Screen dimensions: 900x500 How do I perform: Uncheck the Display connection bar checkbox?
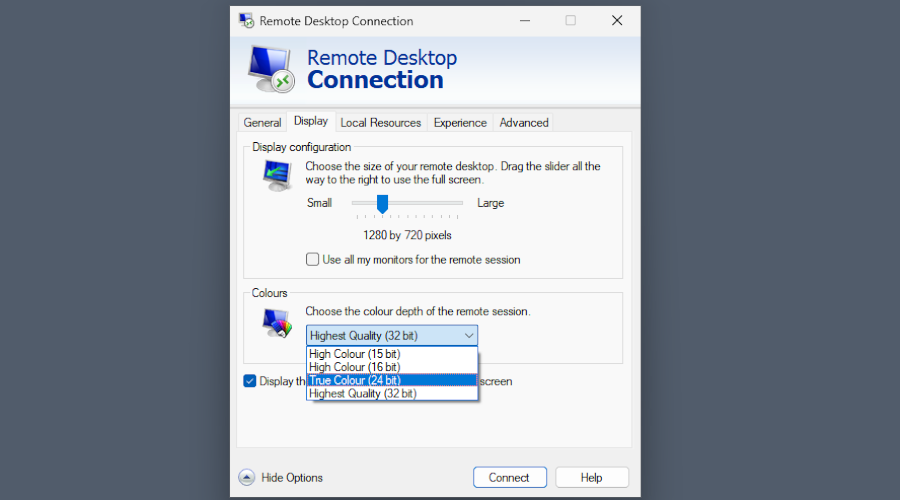point(250,381)
